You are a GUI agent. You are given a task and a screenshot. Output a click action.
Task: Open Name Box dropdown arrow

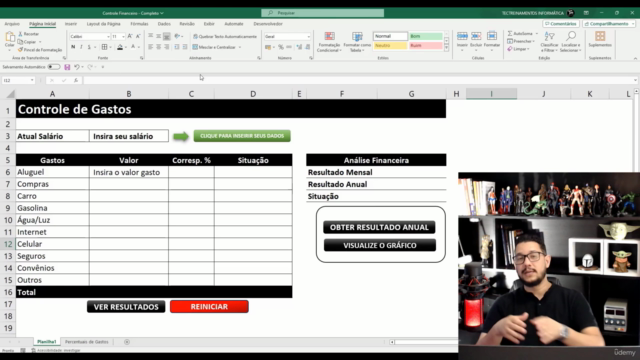pyautogui.click(x=32, y=80)
